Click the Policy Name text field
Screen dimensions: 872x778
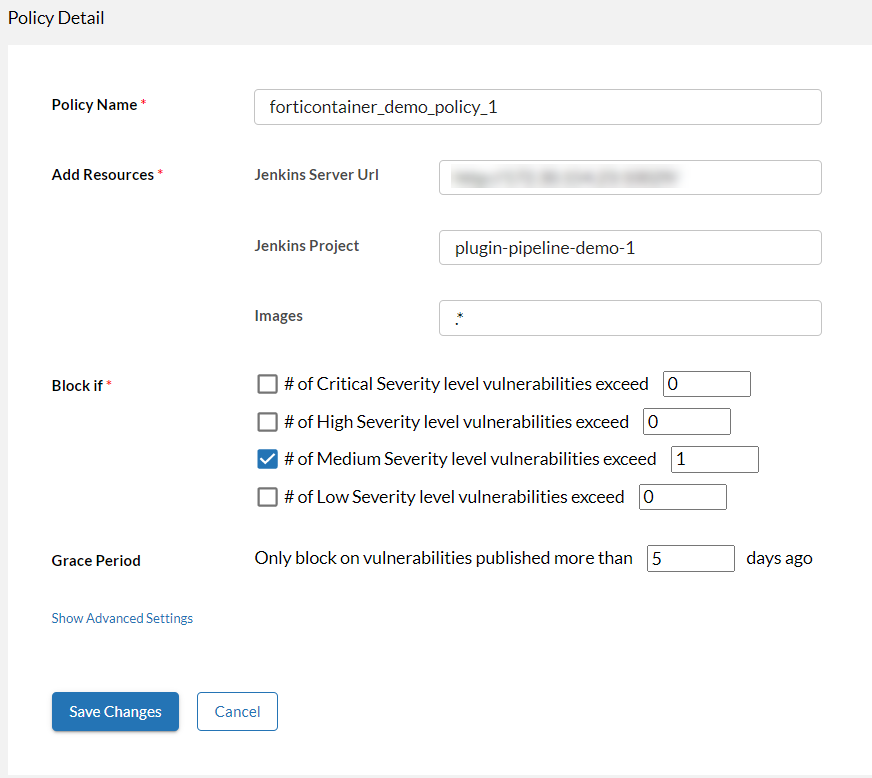pos(537,107)
